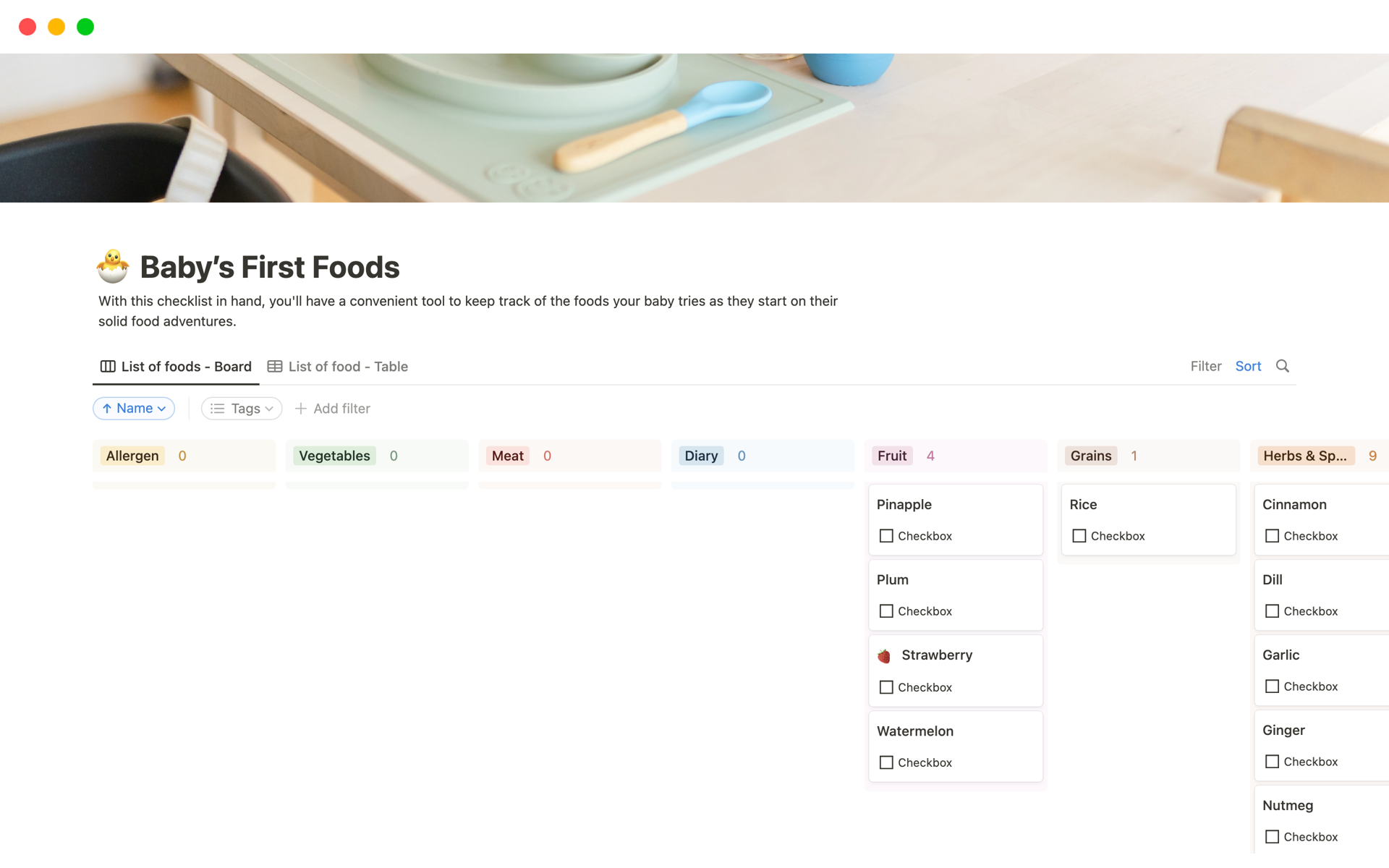Click the Fruit category label
This screenshot has height=868, width=1389.
click(891, 455)
